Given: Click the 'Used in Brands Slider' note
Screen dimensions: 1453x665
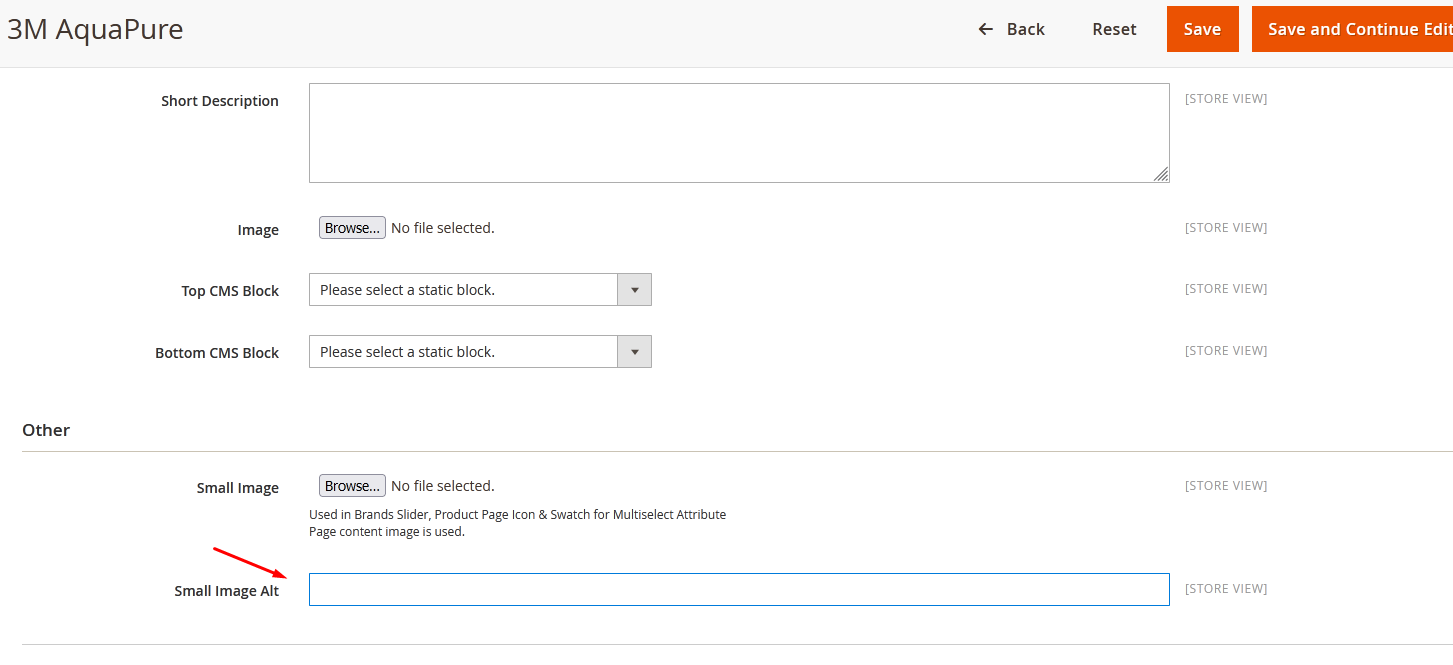Looking at the screenshot, I should coord(517,515).
